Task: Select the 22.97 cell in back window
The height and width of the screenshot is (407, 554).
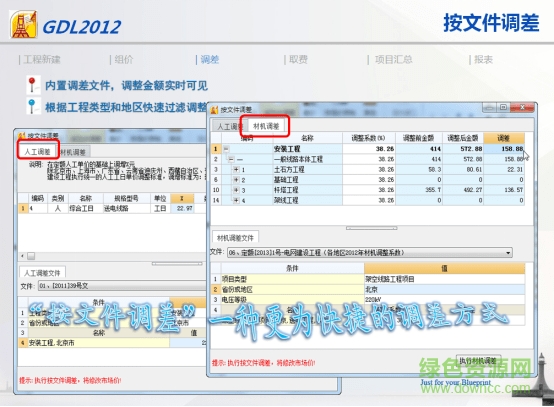Action: point(182,208)
